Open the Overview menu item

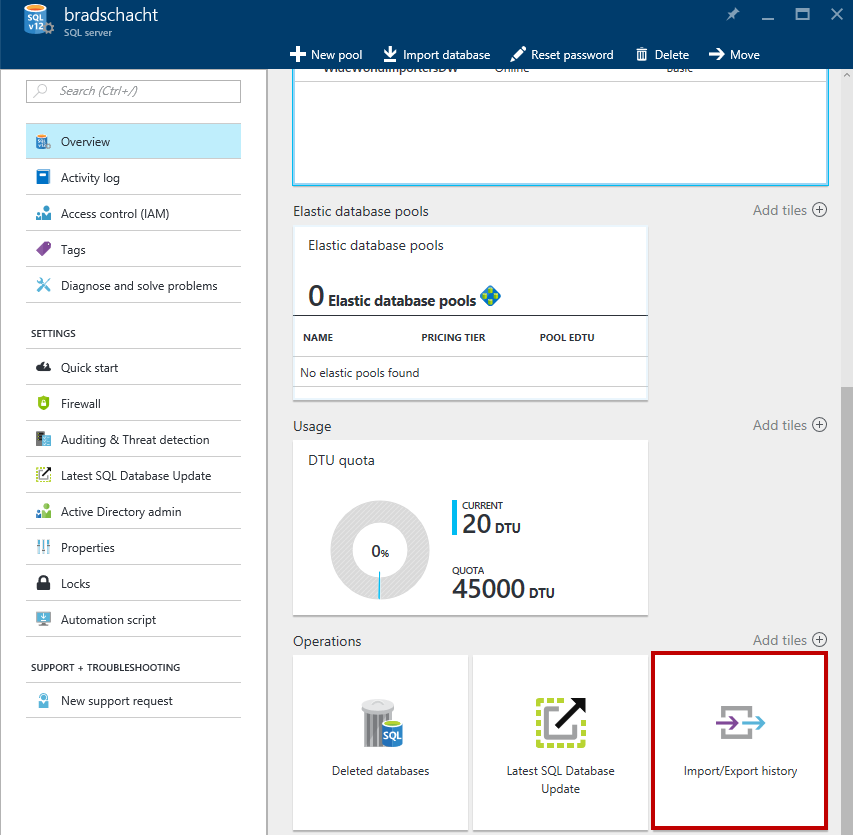tap(133, 141)
